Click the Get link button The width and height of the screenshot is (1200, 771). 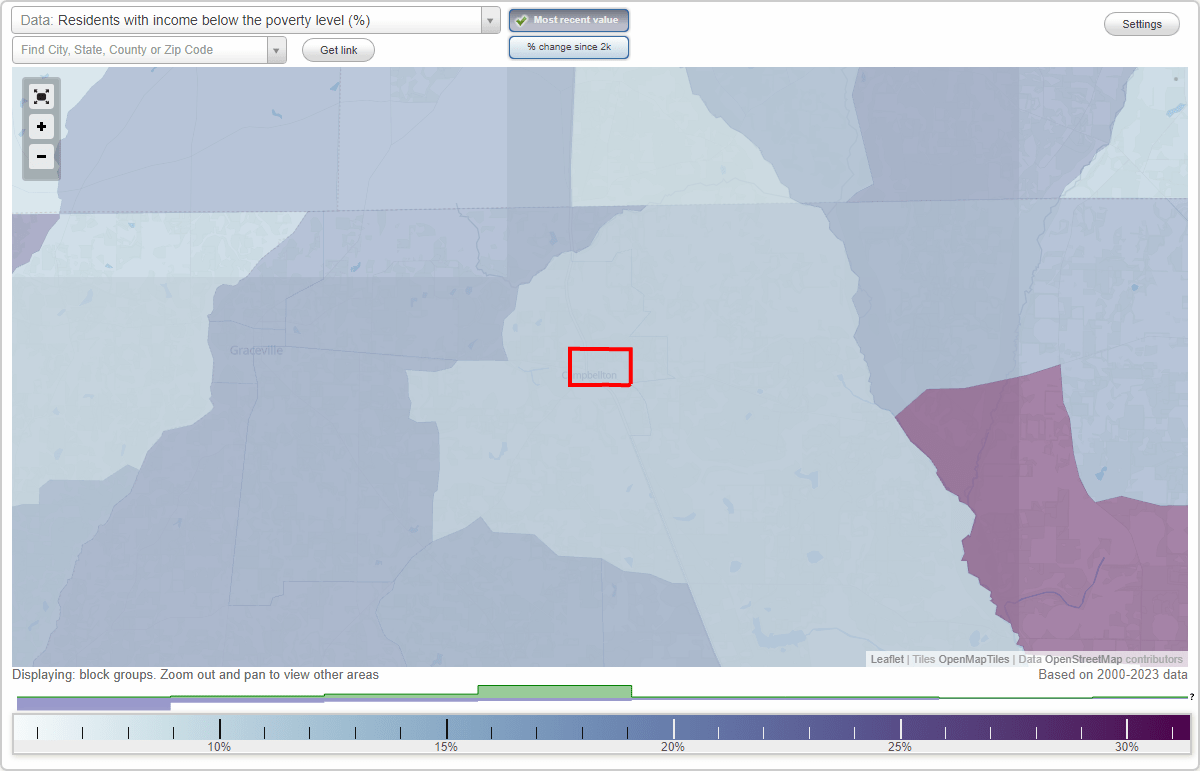[338, 49]
